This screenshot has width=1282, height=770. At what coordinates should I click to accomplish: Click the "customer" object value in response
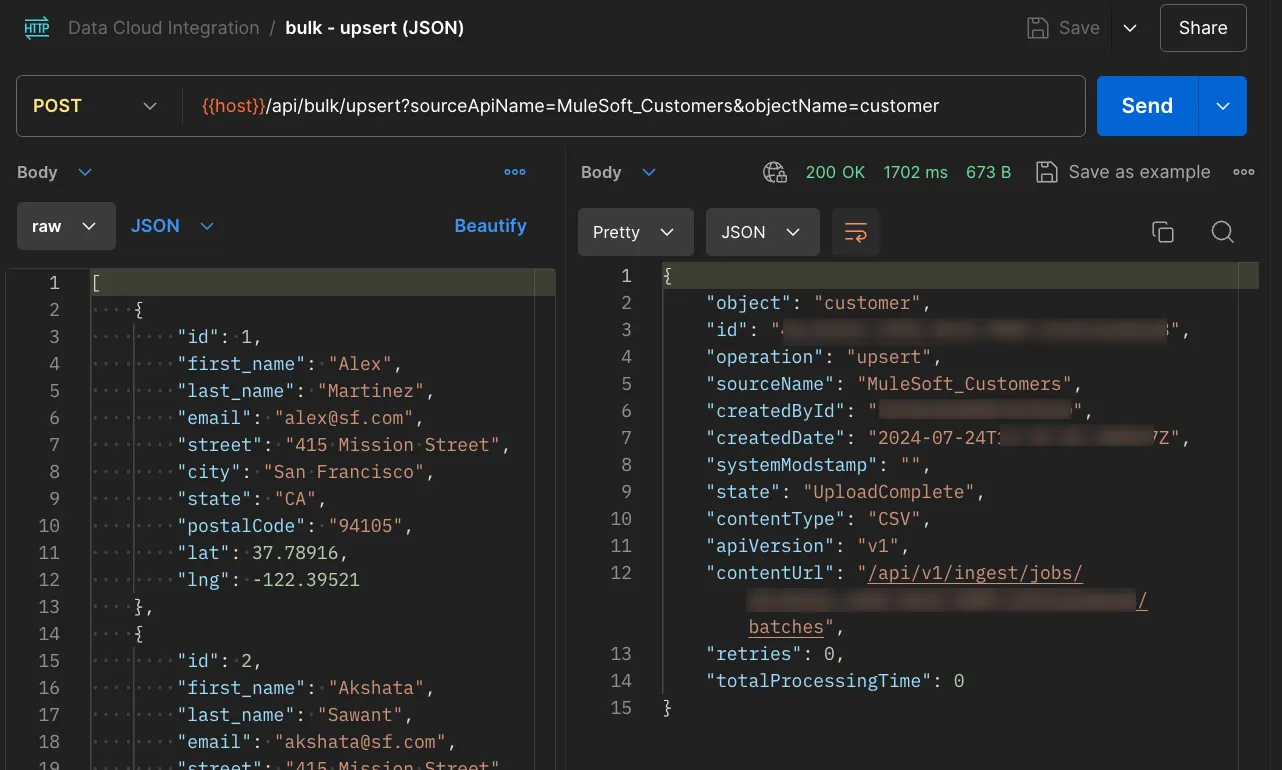(x=868, y=303)
